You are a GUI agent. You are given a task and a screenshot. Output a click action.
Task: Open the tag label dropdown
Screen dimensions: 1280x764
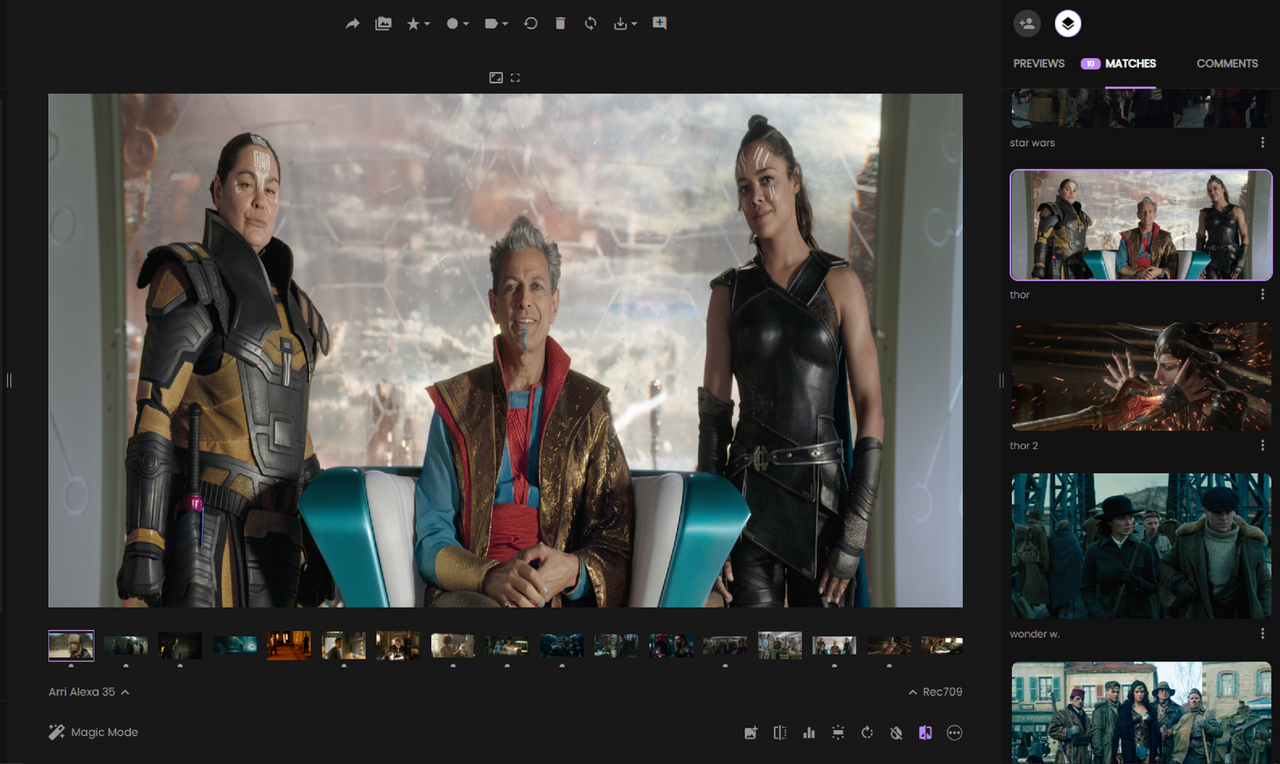point(496,23)
